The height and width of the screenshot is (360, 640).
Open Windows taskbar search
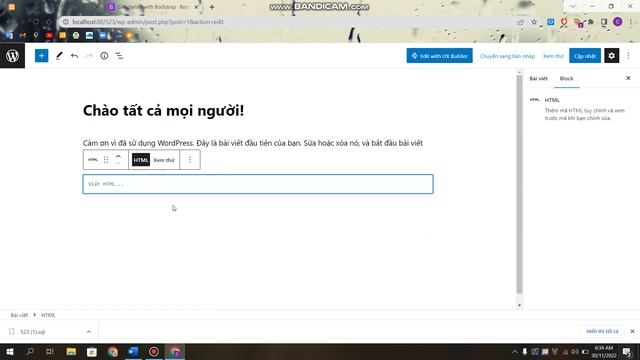click(x=30, y=351)
